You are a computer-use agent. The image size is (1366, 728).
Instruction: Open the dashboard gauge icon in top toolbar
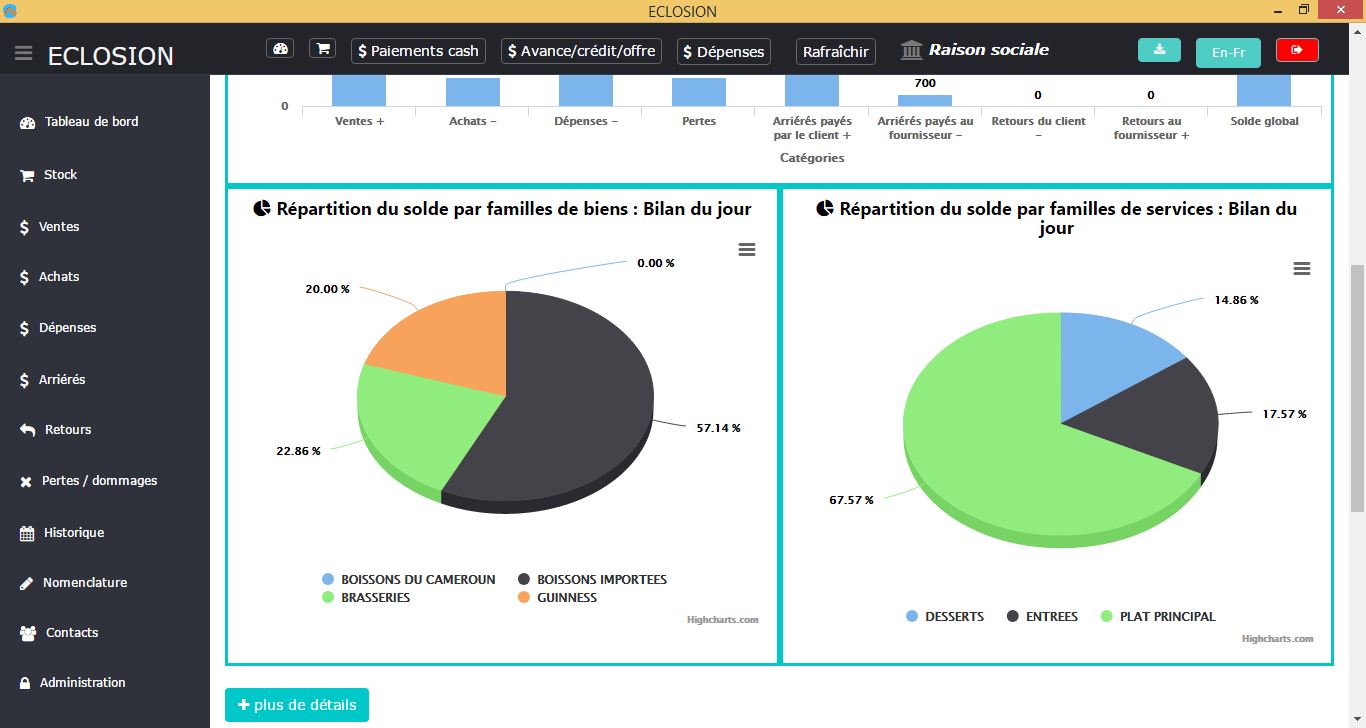pyautogui.click(x=280, y=49)
